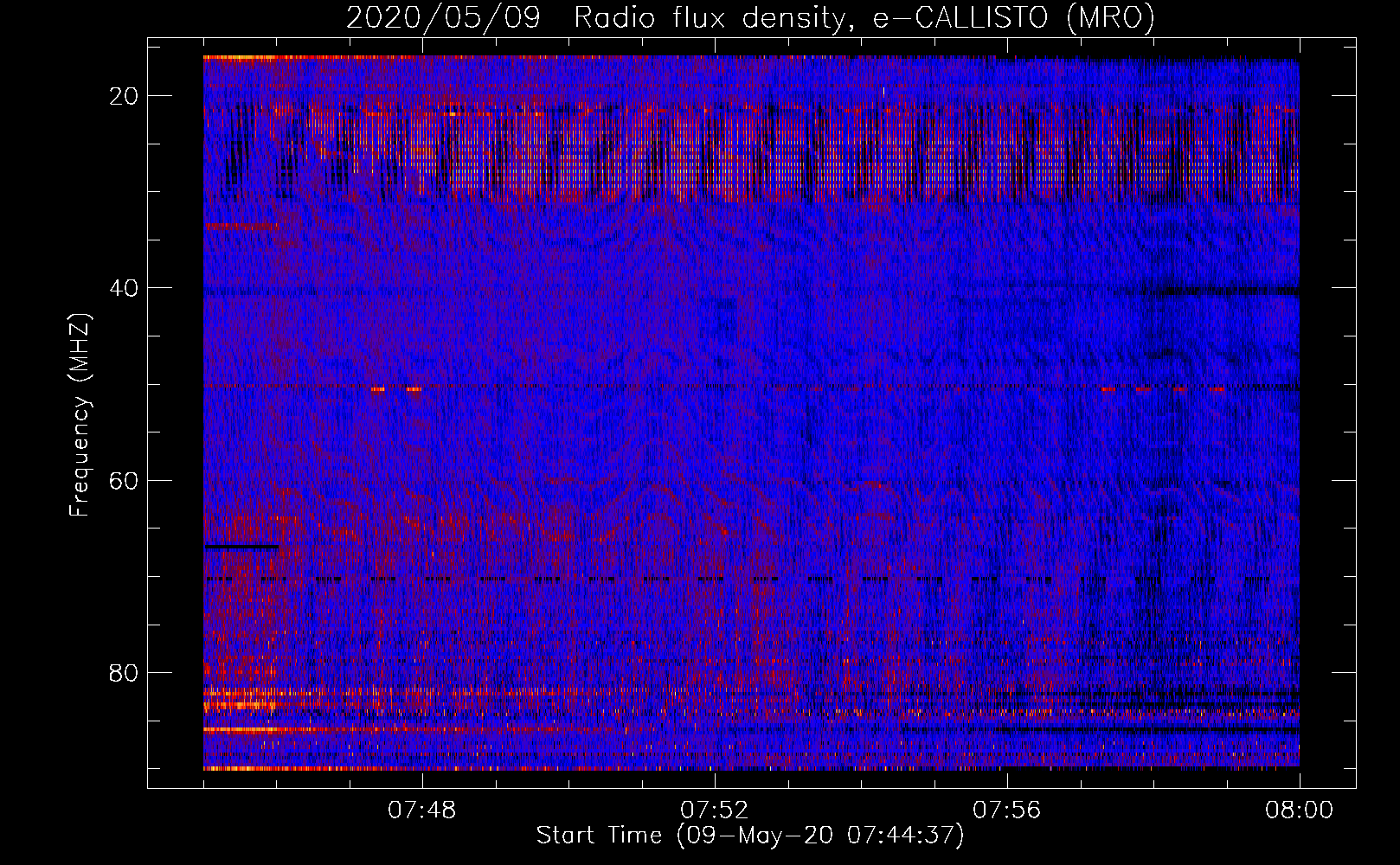Click the Frequency (MHZ) axis label
The height and width of the screenshot is (865, 1400).
pos(80,415)
